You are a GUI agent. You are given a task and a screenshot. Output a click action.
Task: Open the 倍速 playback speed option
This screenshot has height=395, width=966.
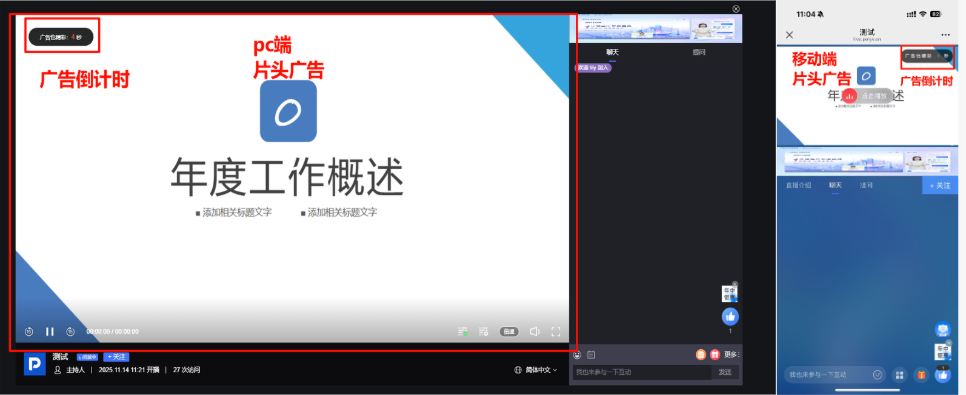tap(509, 332)
